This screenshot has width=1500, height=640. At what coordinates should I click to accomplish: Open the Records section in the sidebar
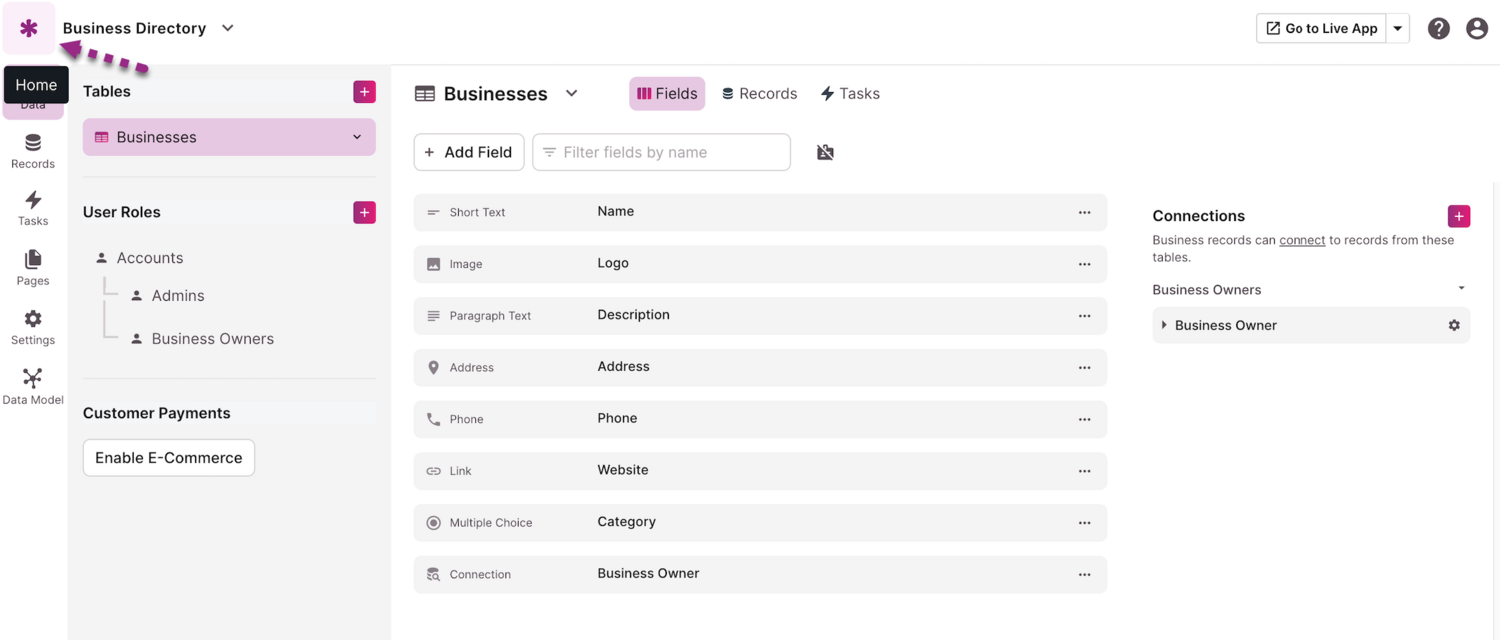pyautogui.click(x=32, y=150)
